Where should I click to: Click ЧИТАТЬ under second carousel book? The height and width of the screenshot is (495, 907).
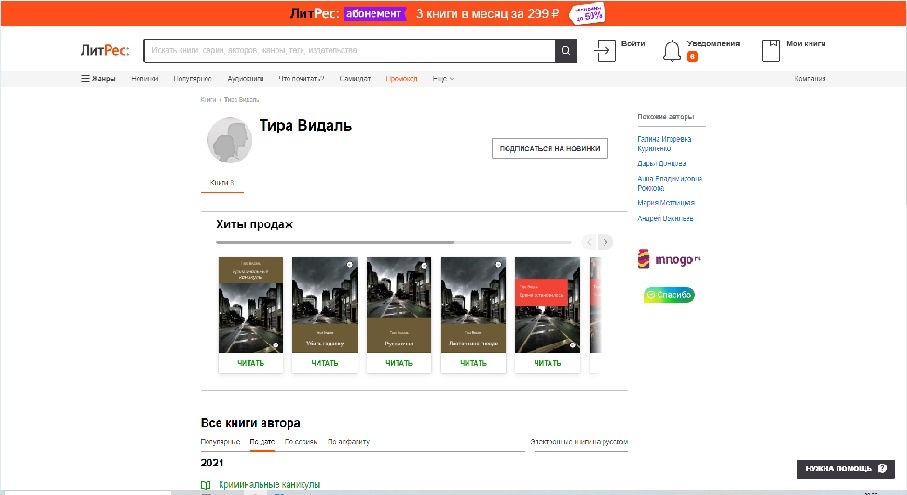tap(325, 363)
